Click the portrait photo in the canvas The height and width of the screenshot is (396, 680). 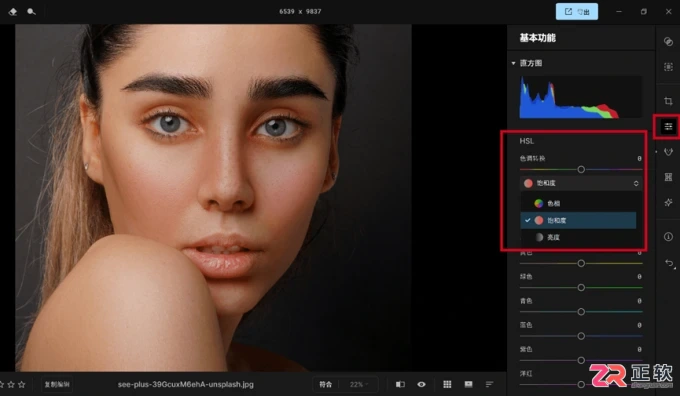coord(213,198)
